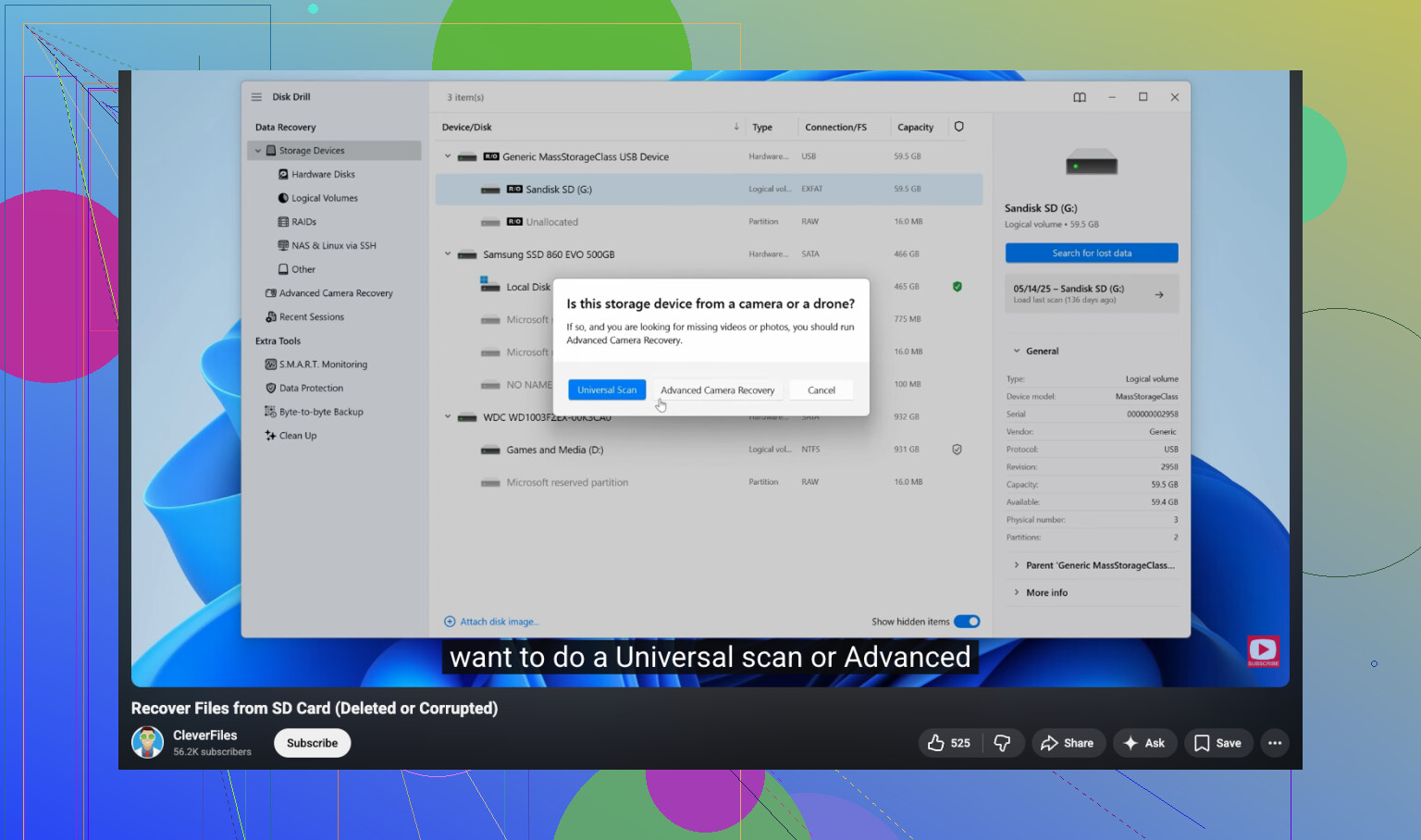Open the CleverFiles channel avatar
The height and width of the screenshot is (840, 1421).
(147, 742)
